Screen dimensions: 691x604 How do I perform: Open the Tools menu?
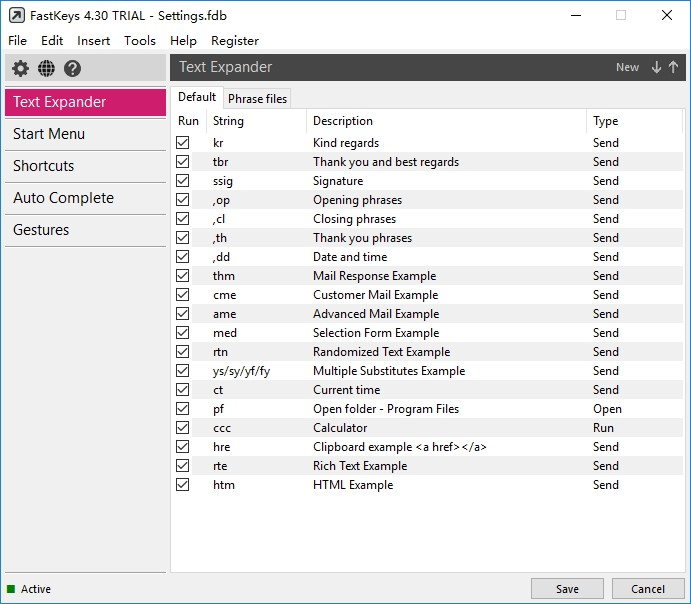tap(140, 41)
